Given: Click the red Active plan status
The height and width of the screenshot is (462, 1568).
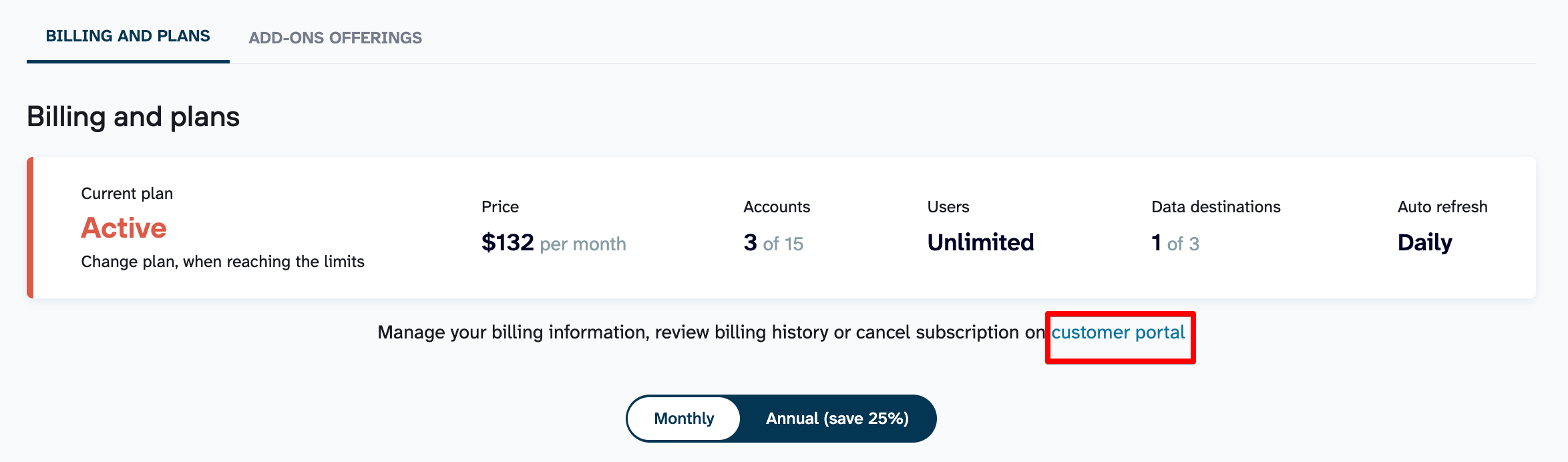Looking at the screenshot, I should (x=124, y=228).
